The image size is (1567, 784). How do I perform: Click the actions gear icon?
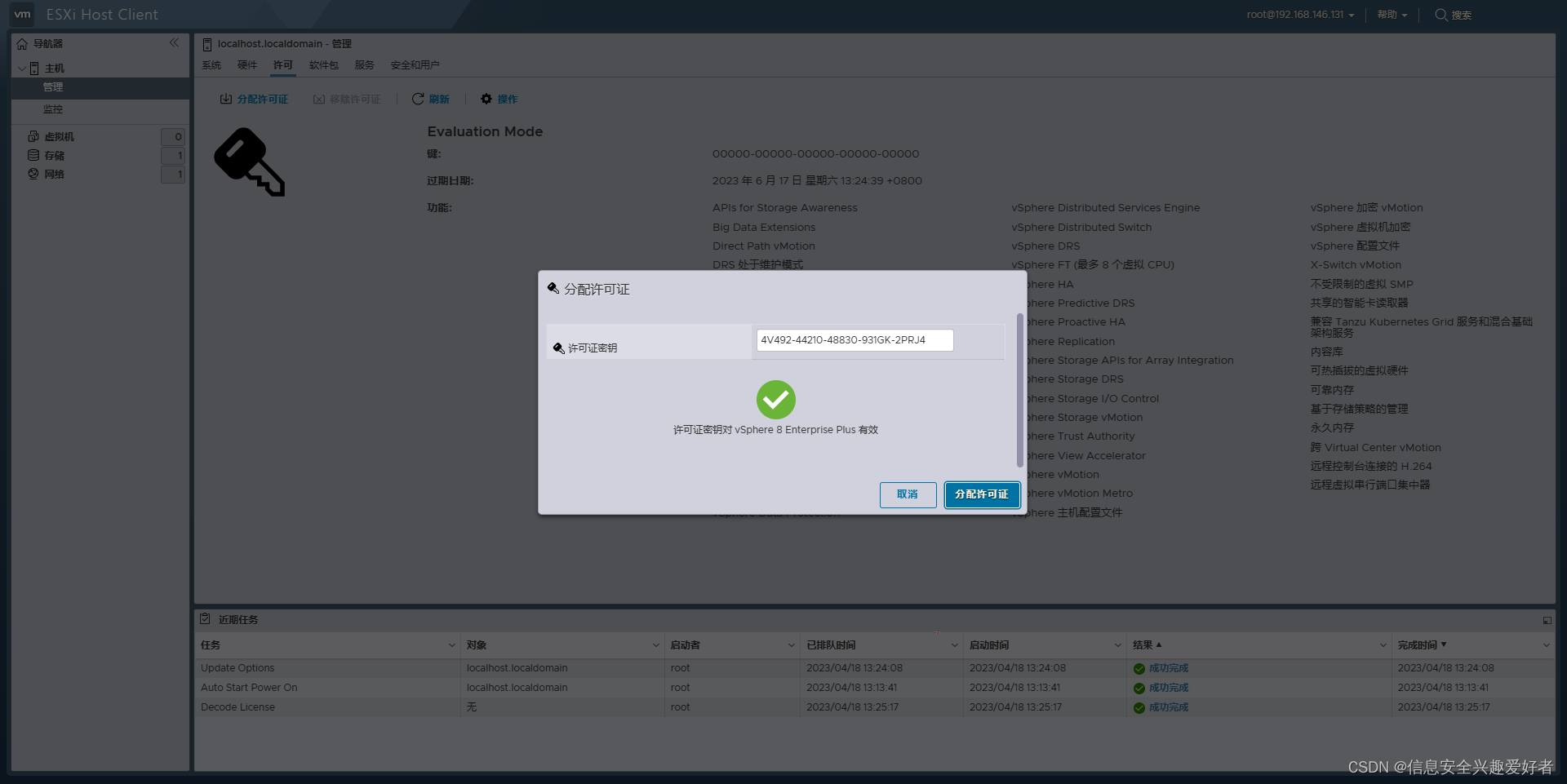(x=486, y=99)
